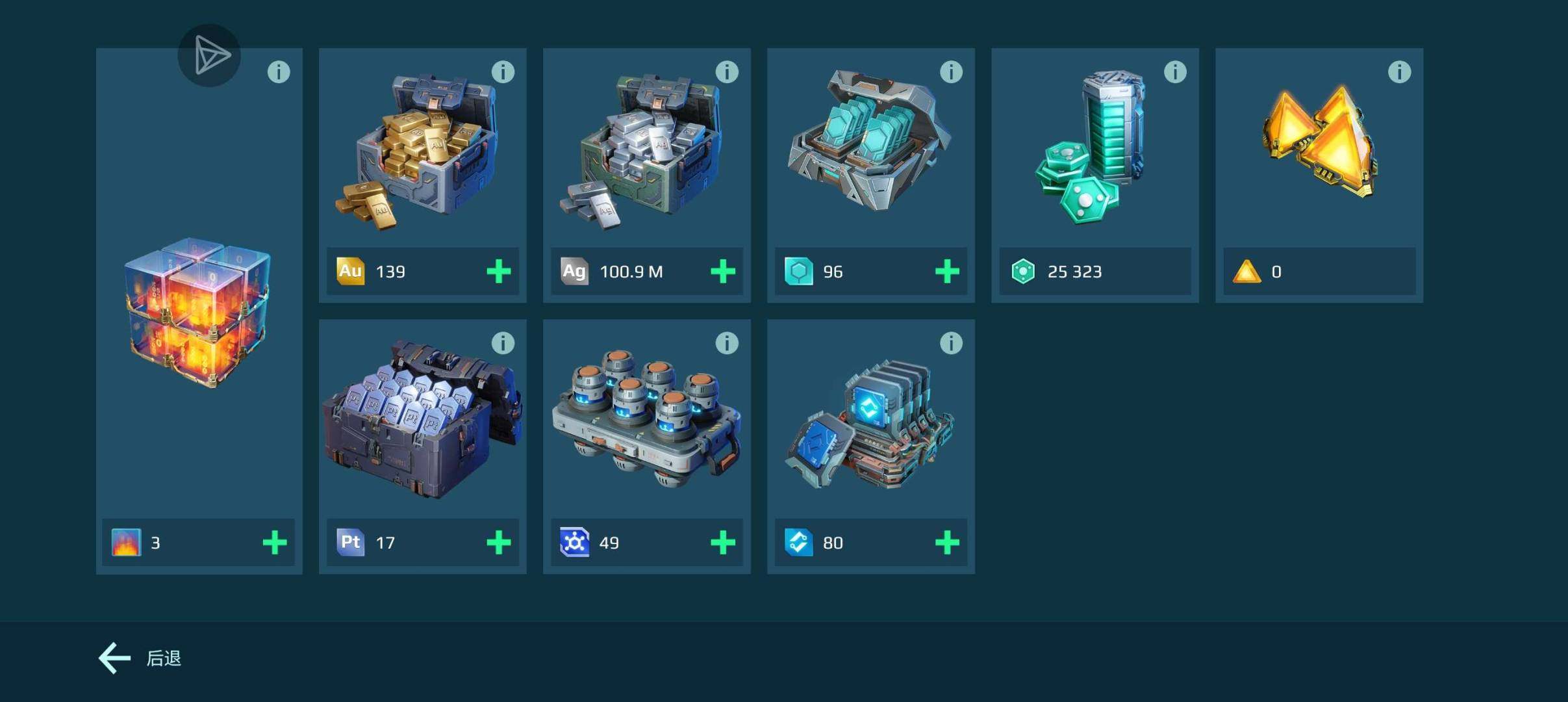Open info for the teal card container
This screenshot has height=702, width=1568.
[951, 71]
